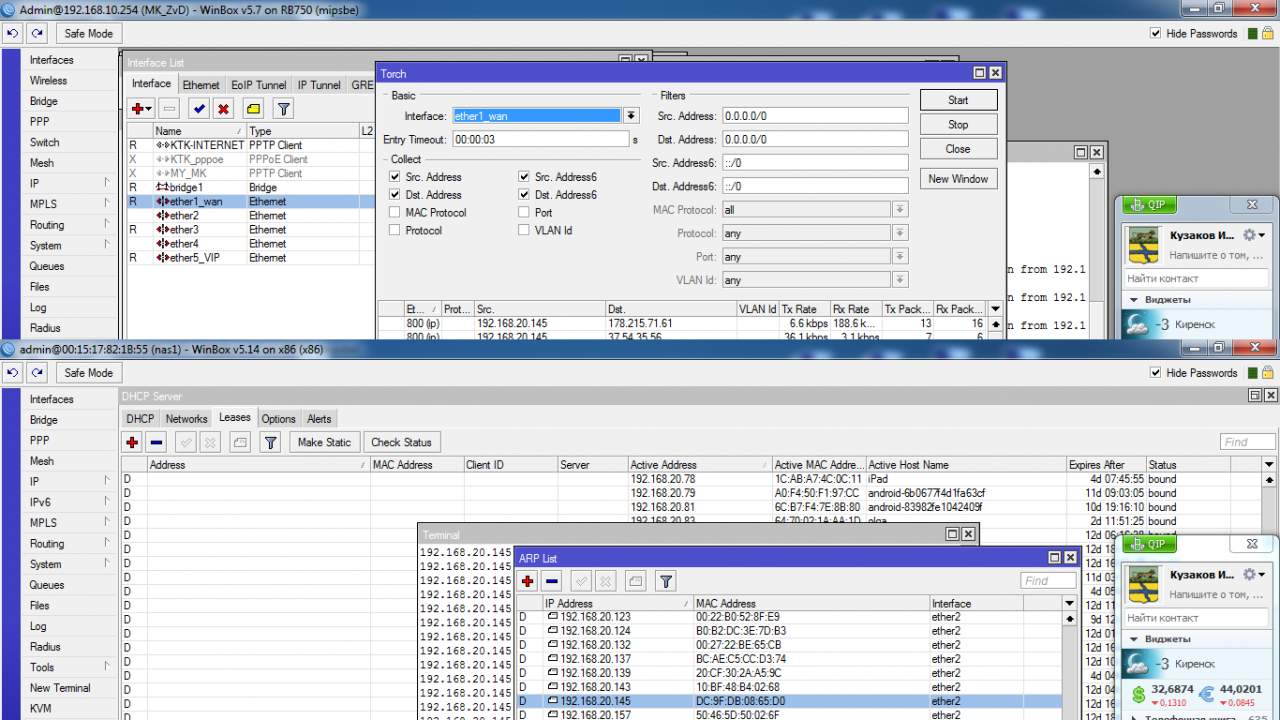Open the column selector dropdown in ARP List

coord(1069,604)
